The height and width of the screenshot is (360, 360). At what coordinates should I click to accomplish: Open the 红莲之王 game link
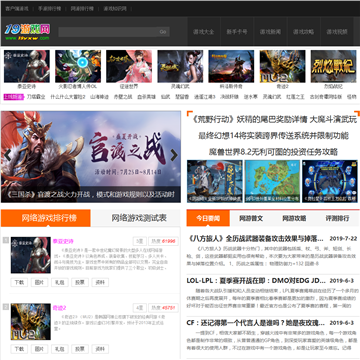pos(295,97)
